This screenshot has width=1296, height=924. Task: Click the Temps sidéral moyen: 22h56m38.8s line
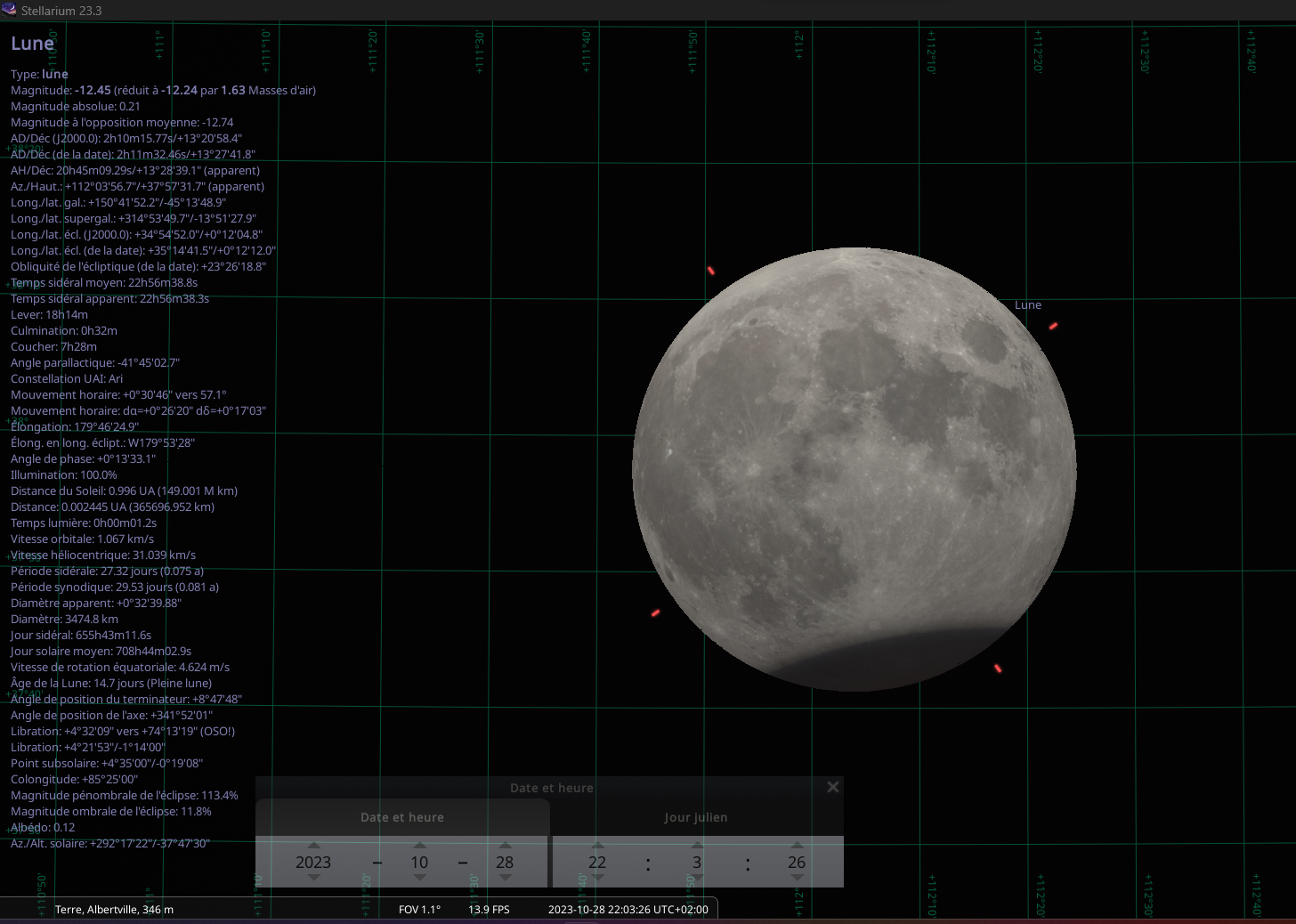point(104,282)
